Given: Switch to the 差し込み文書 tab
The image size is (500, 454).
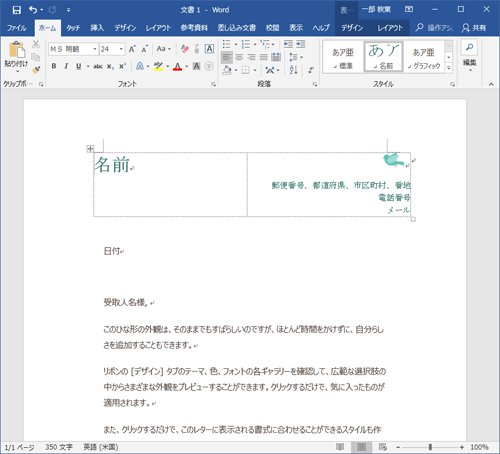Looking at the screenshot, I should [237, 28].
